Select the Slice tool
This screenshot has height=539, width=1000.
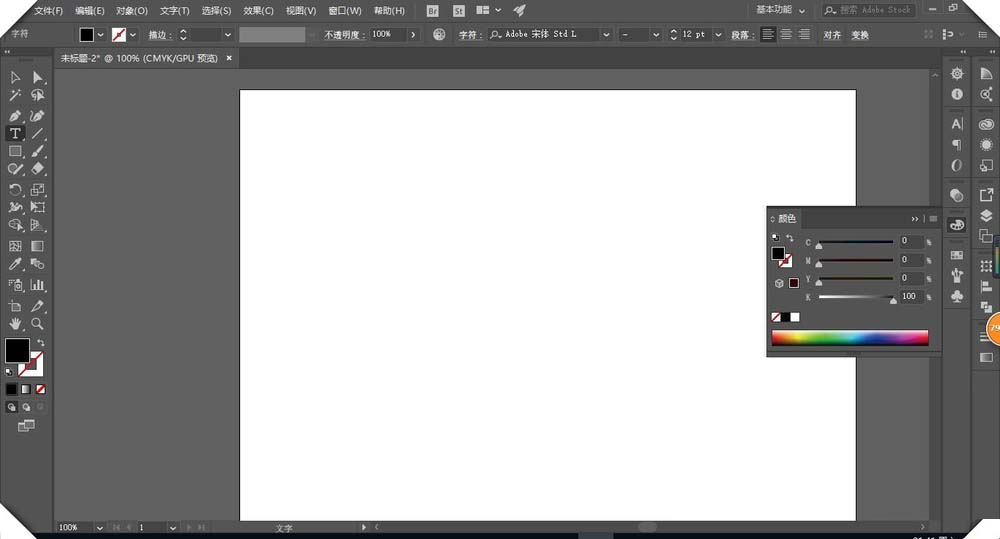click(38, 306)
